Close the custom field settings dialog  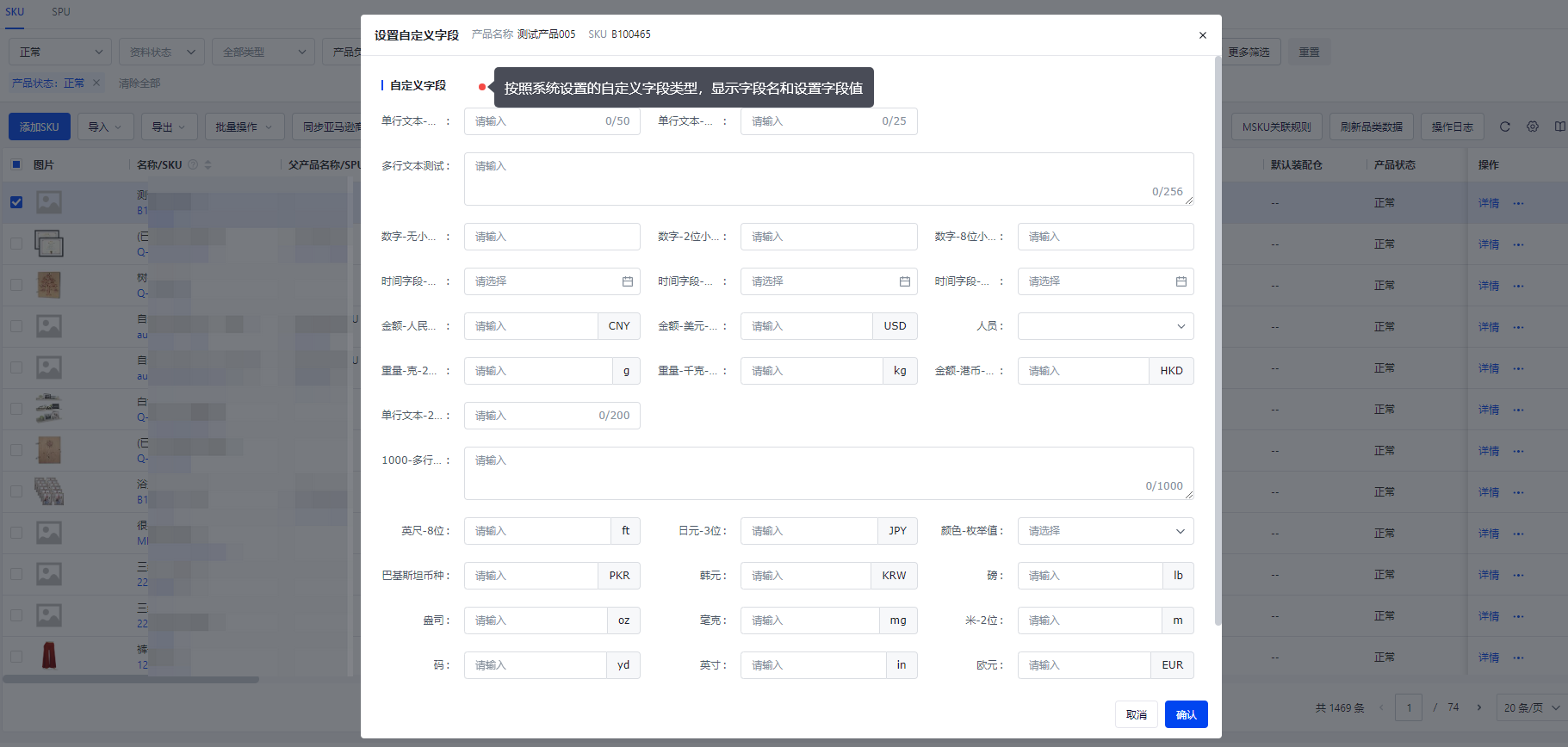(1202, 35)
